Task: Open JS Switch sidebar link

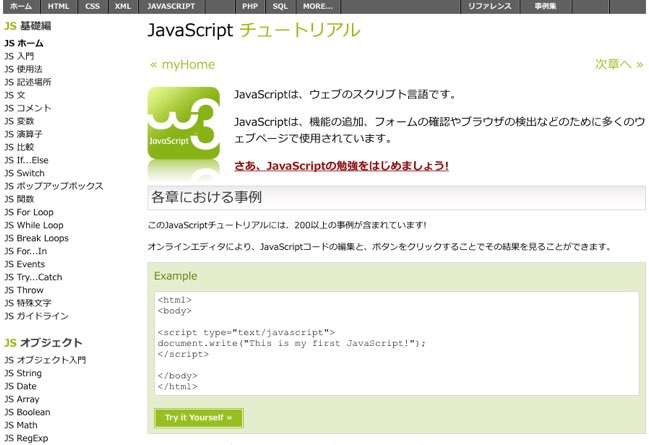Action: coord(24,173)
